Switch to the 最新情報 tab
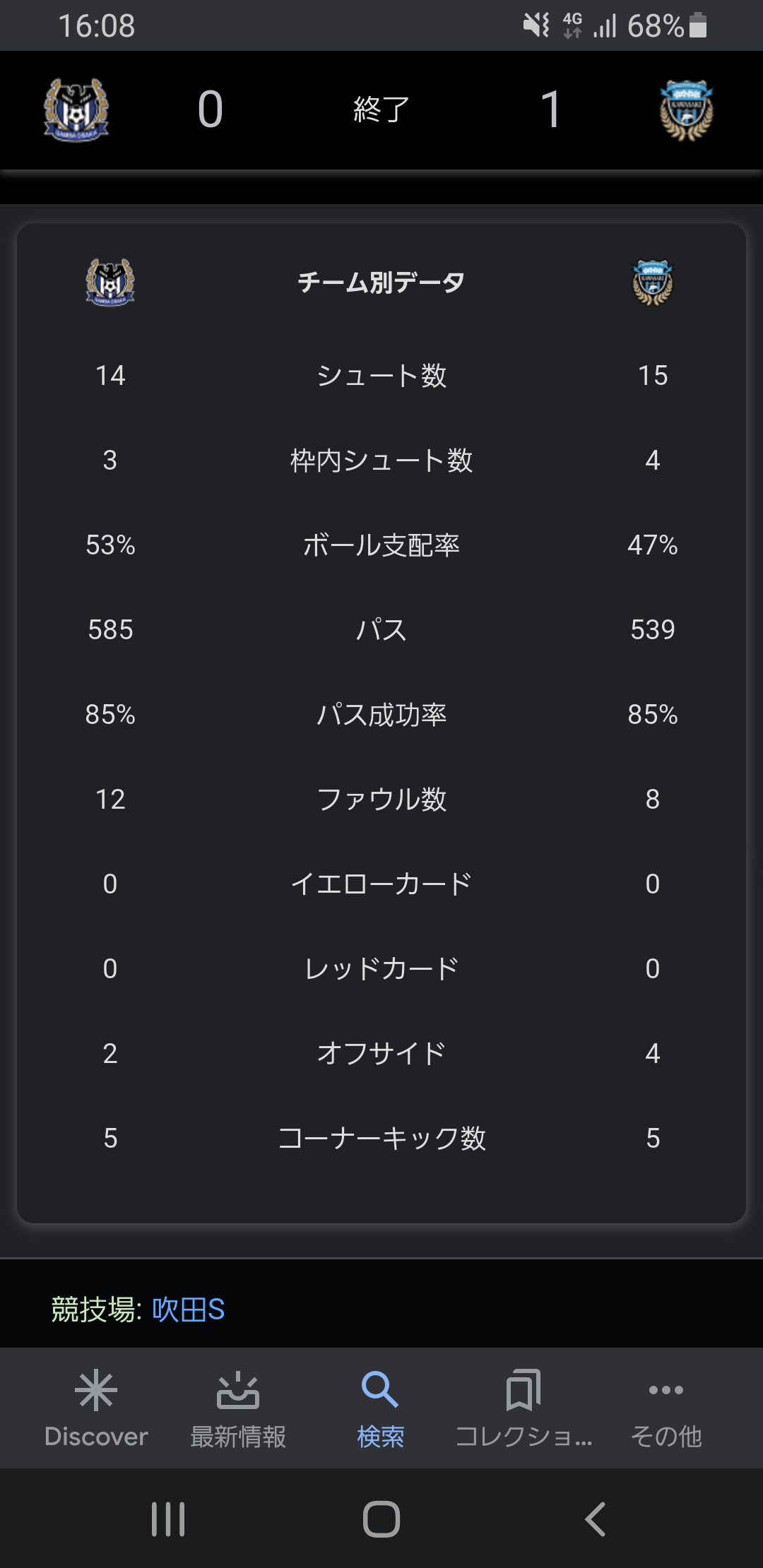 238,1407
